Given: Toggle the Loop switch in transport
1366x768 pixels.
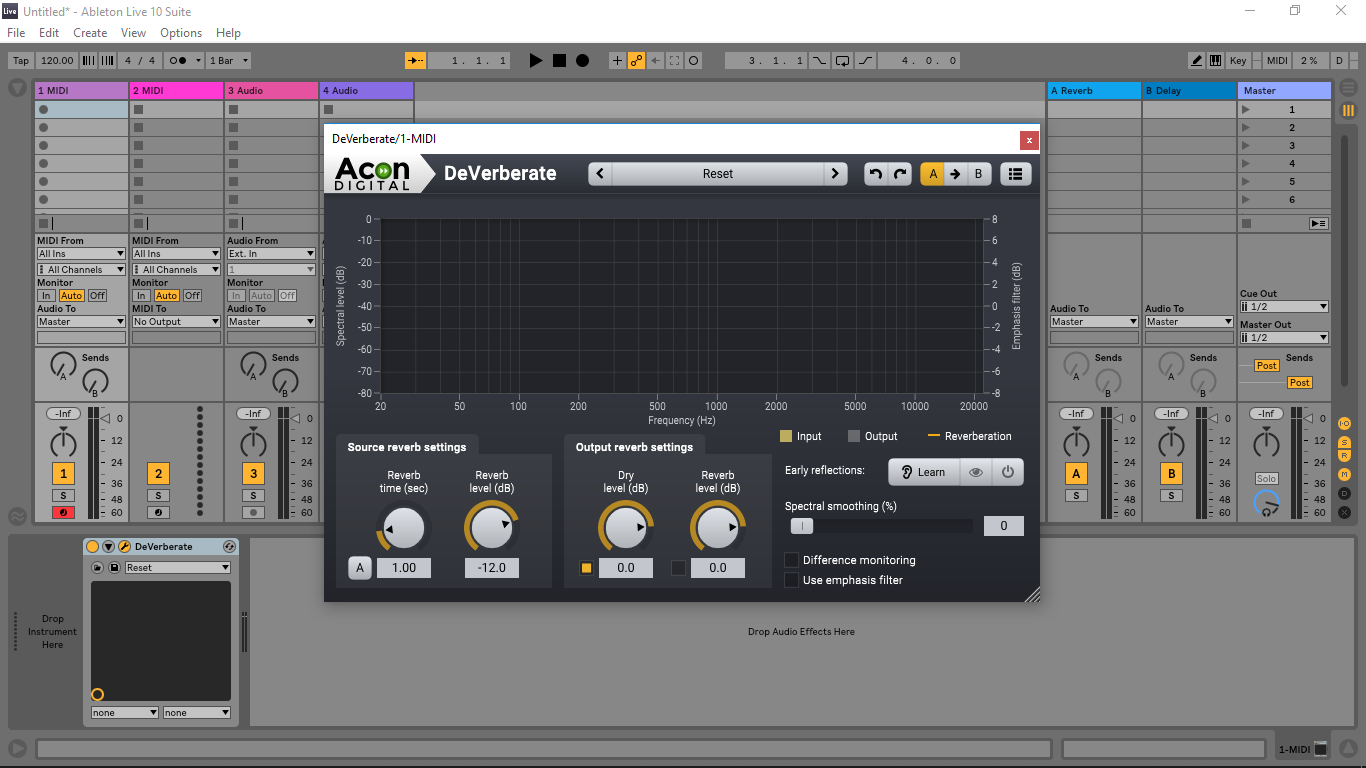Looking at the screenshot, I should click(x=843, y=61).
